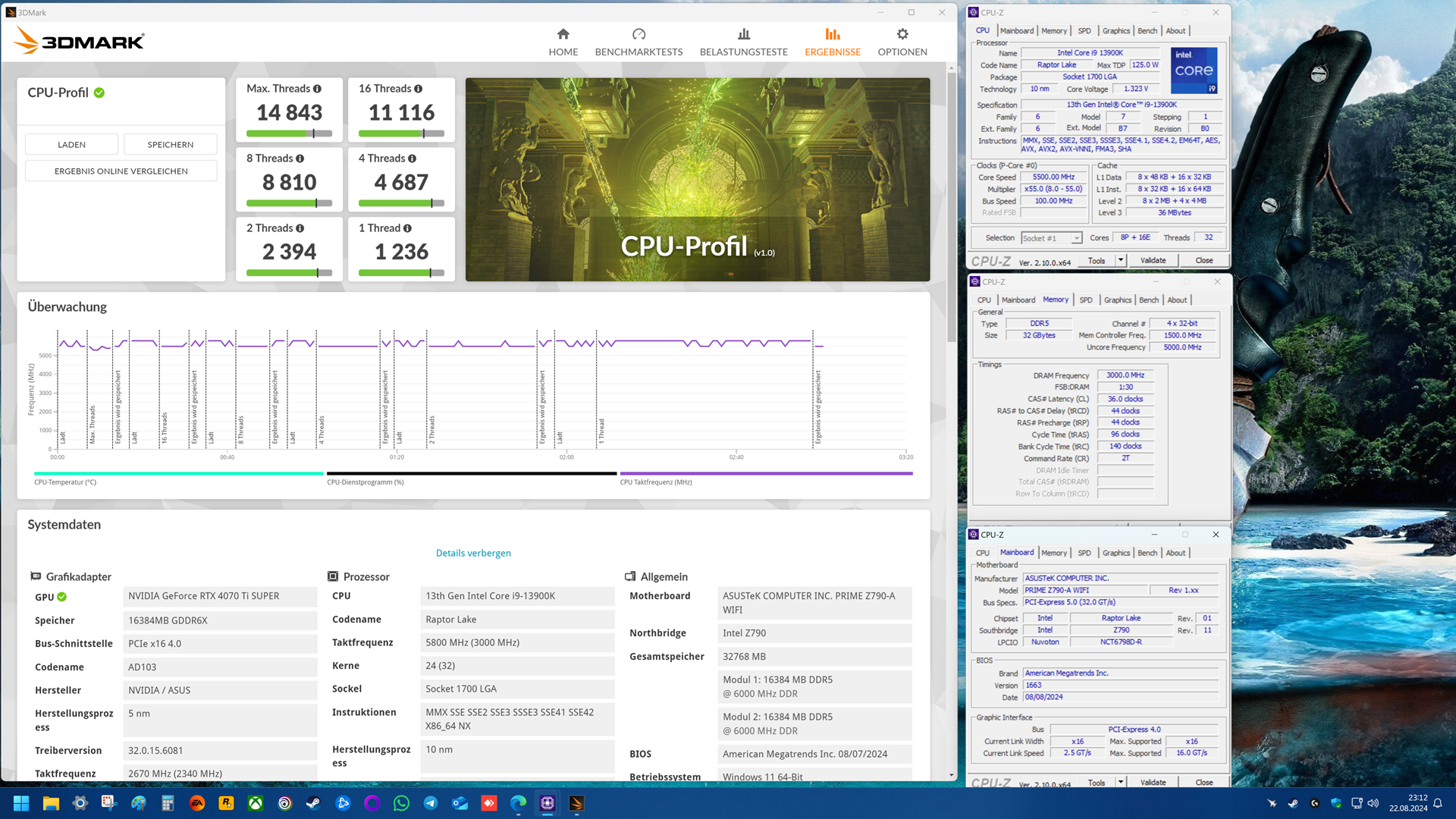This screenshot has width=1456, height=819.
Task: Click Tools in the CPU-Z processor window
Action: pyautogui.click(x=1097, y=260)
